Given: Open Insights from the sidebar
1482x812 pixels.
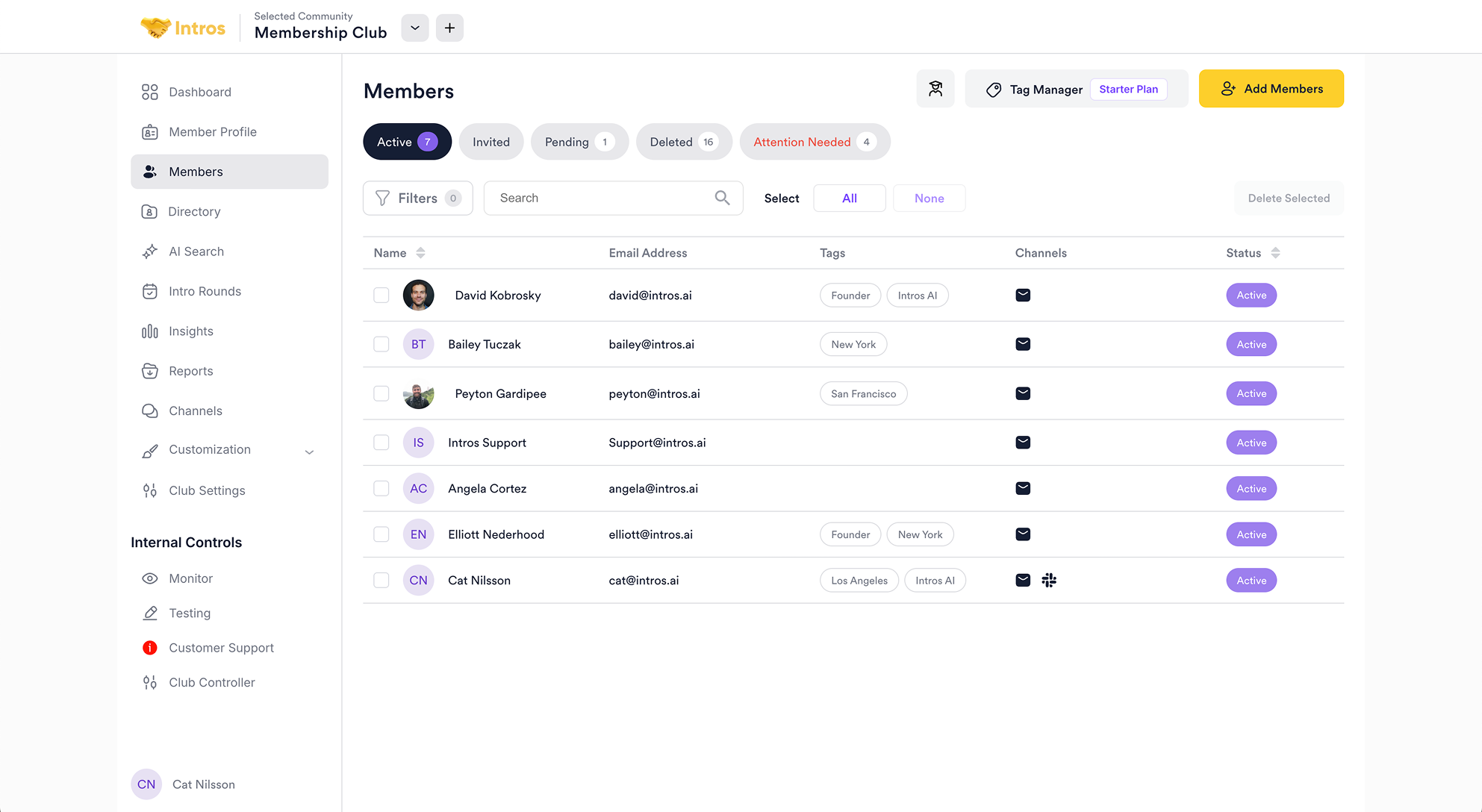Looking at the screenshot, I should 190,331.
